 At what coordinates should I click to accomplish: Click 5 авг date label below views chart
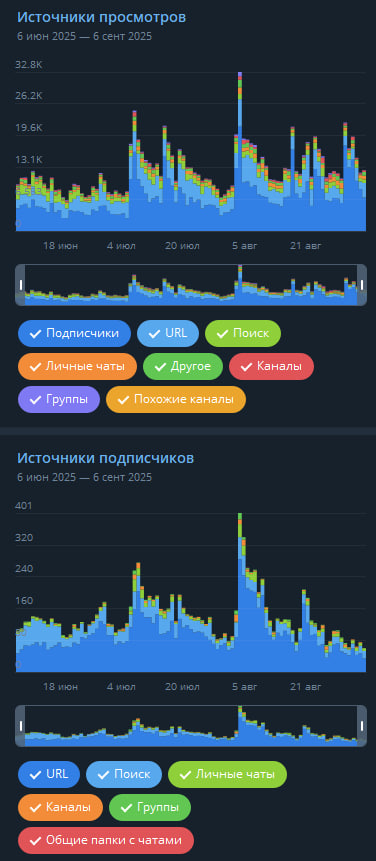click(x=244, y=245)
